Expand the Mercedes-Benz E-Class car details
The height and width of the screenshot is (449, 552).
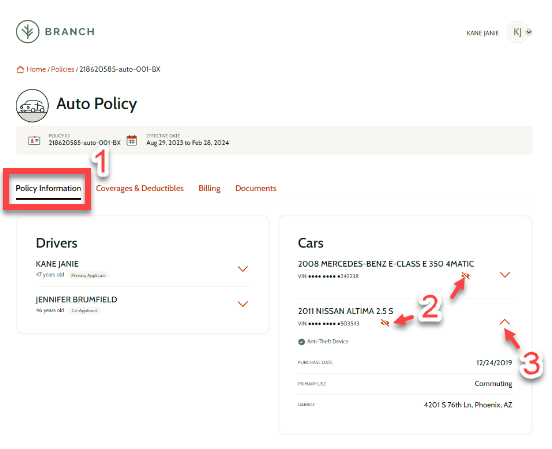click(x=505, y=275)
